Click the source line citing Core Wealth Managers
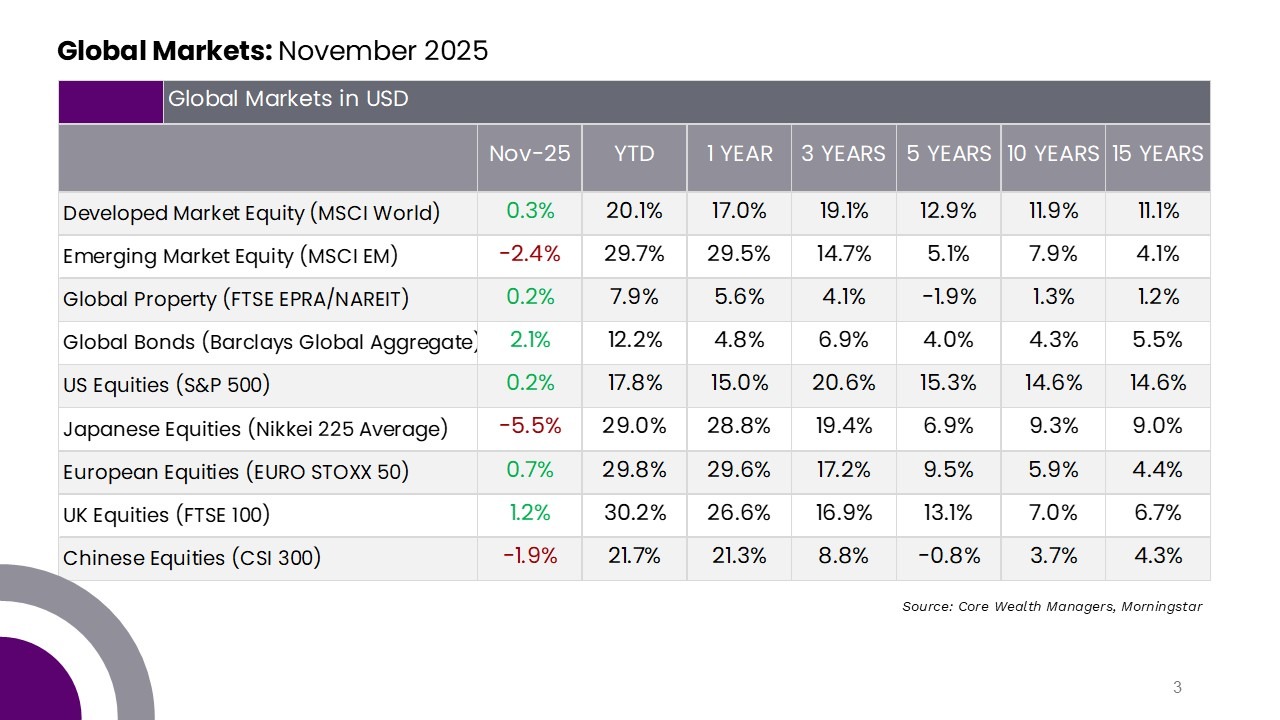1280x720 pixels. (x=1052, y=606)
